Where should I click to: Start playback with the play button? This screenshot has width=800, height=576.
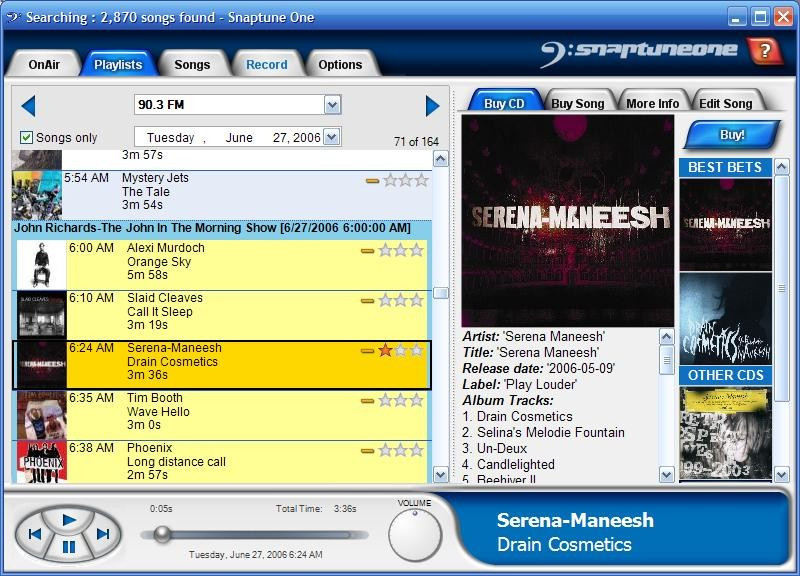tap(69, 520)
